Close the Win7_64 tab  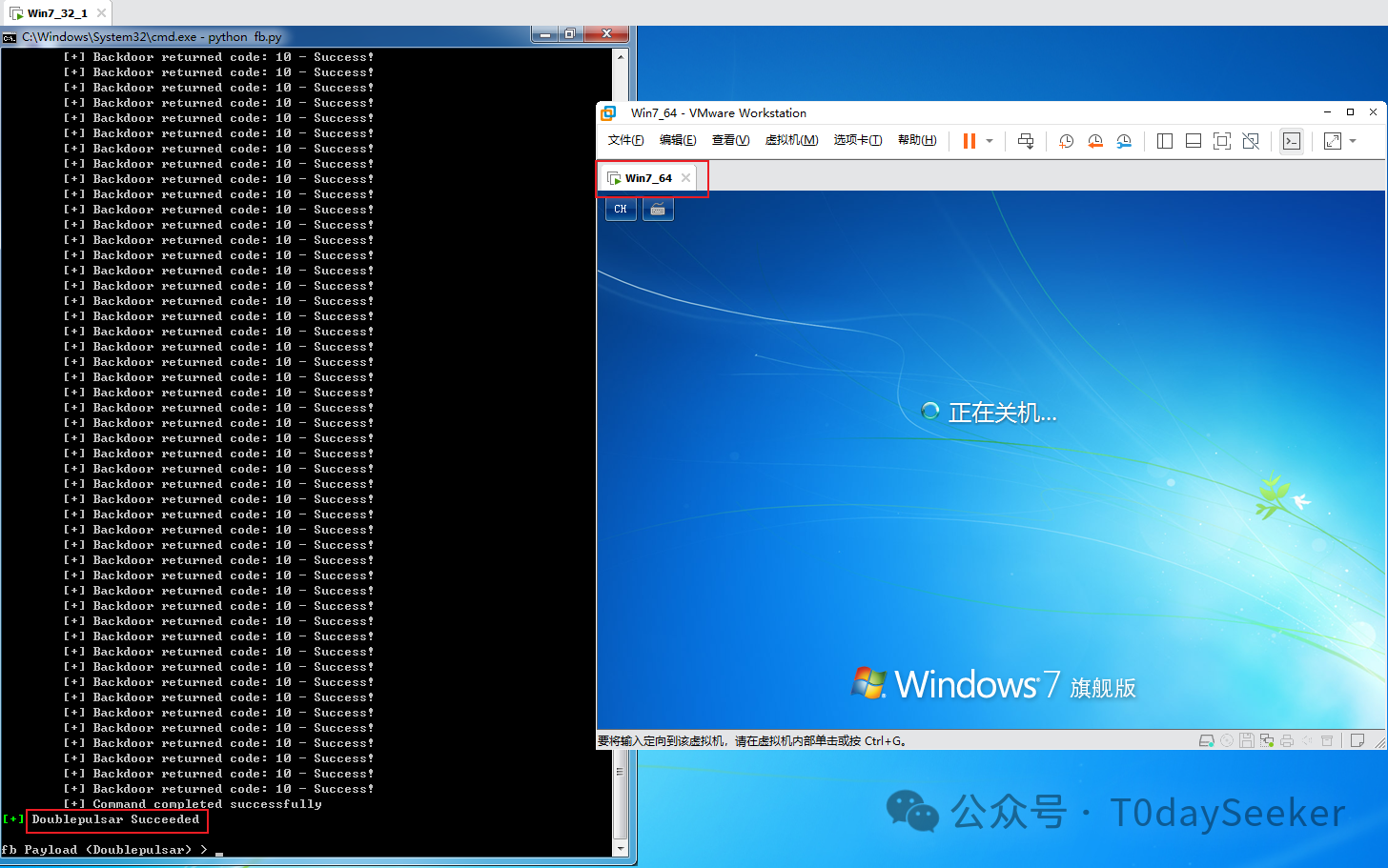(685, 178)
